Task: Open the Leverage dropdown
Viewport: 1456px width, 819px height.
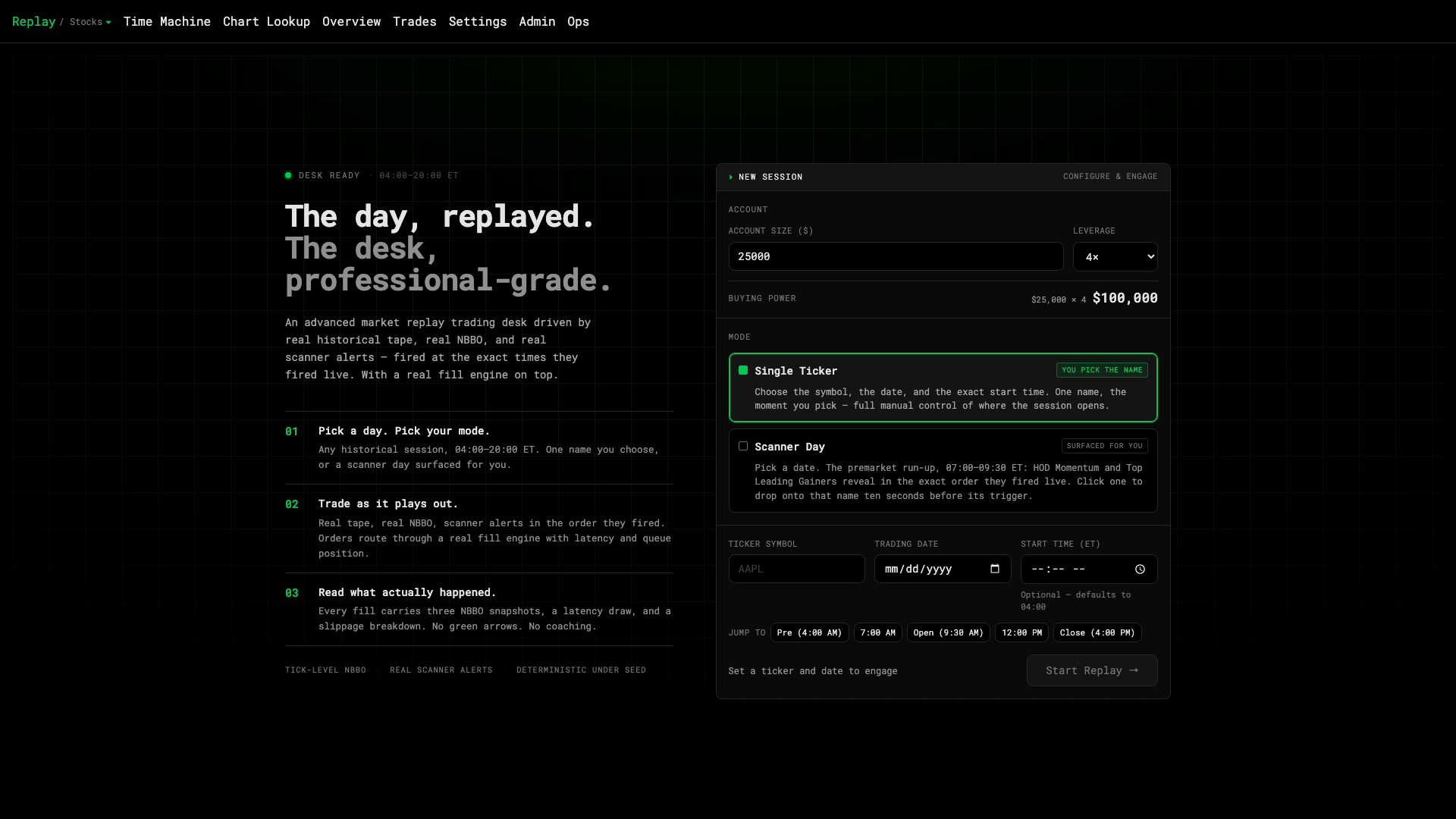Action: click(x=1115, y=257)
